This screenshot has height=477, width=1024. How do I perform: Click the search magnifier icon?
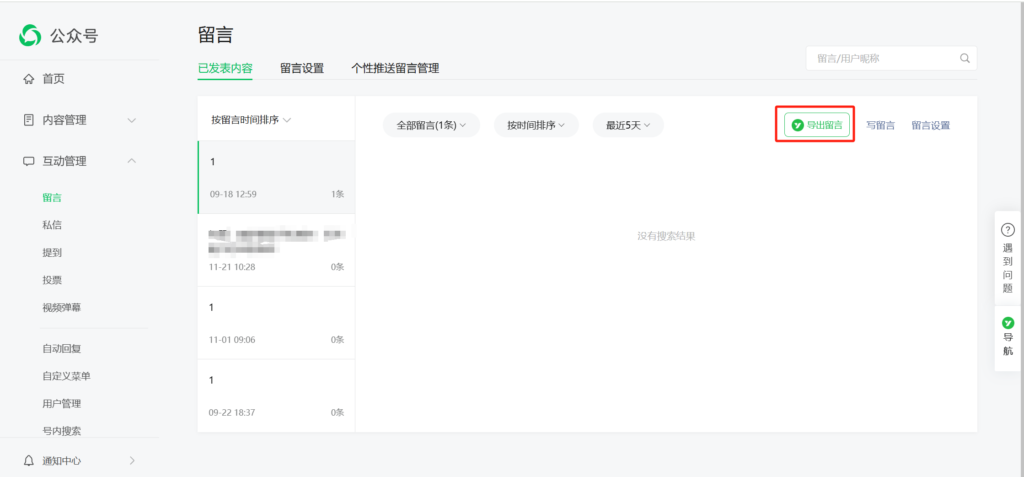coord(964,59)
